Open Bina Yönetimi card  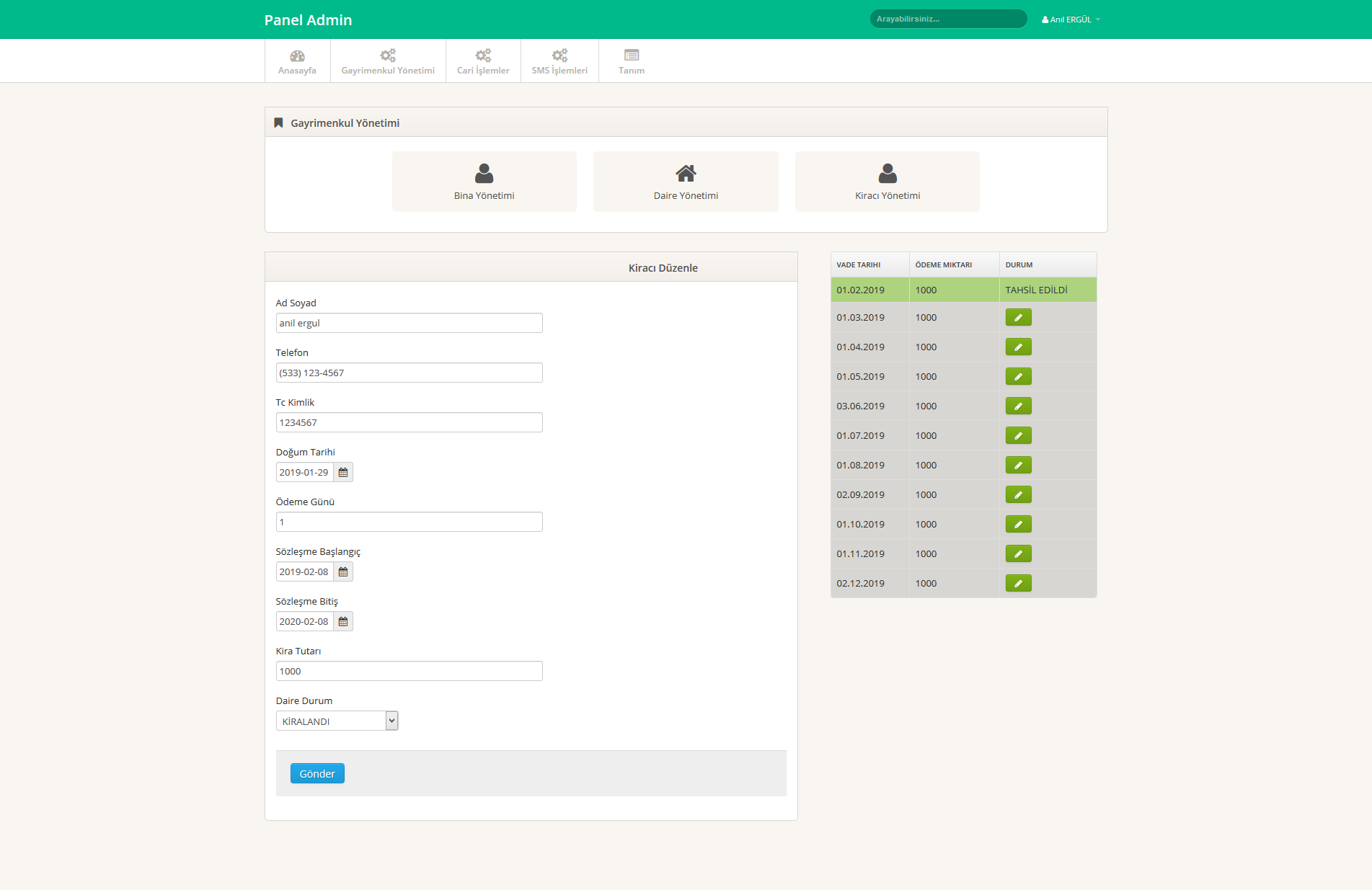pyautogui.click(x=484, y=182)
